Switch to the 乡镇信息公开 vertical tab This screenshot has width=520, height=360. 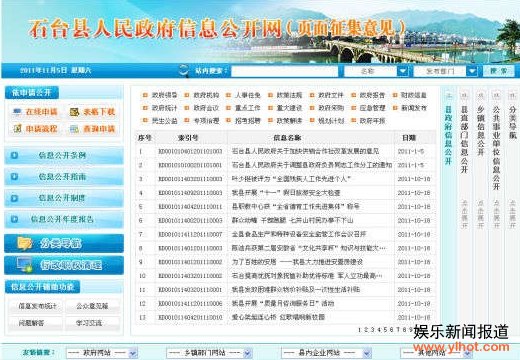click(x=481, y=131)
